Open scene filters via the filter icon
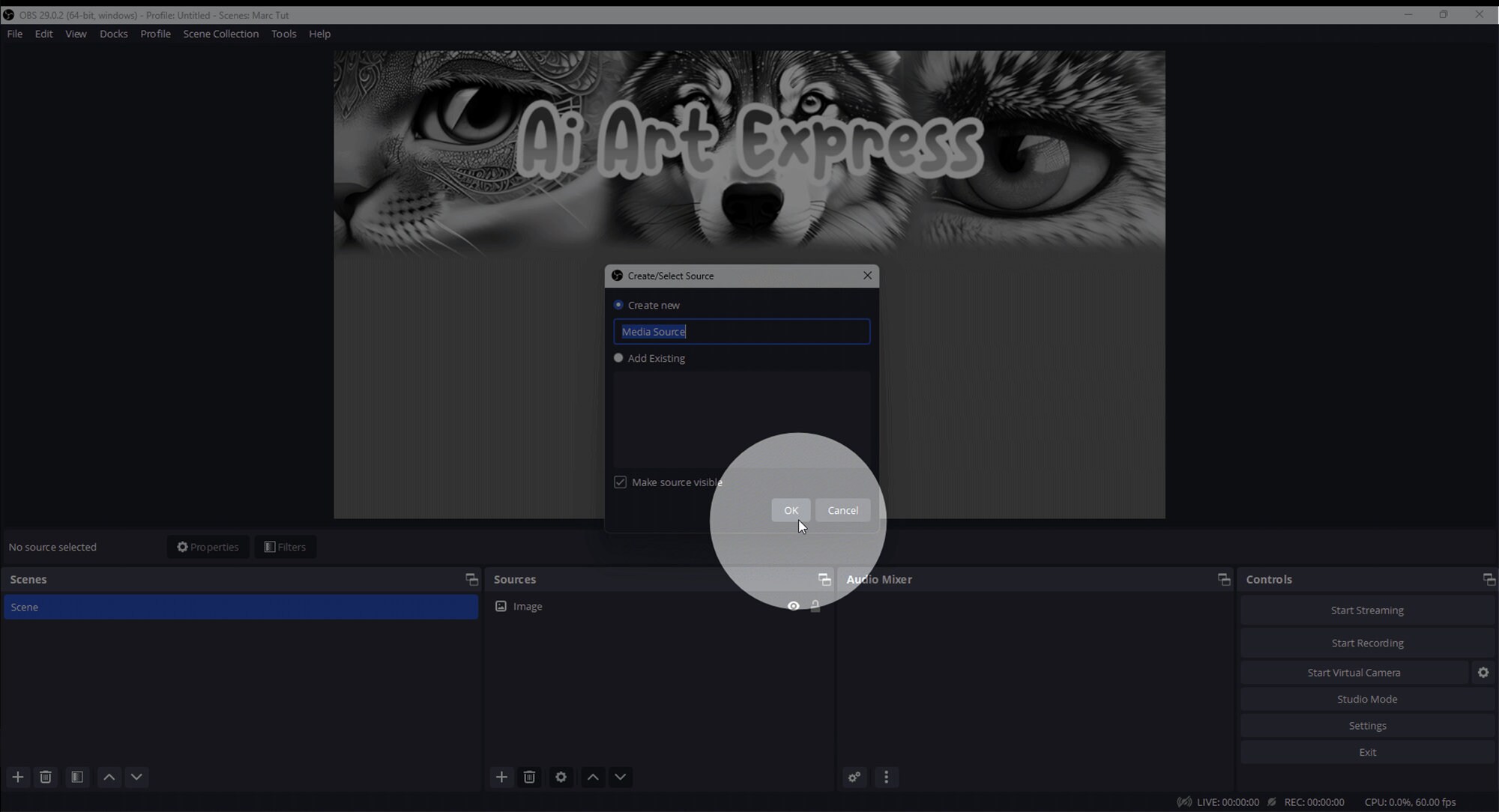 coord(76,777)
